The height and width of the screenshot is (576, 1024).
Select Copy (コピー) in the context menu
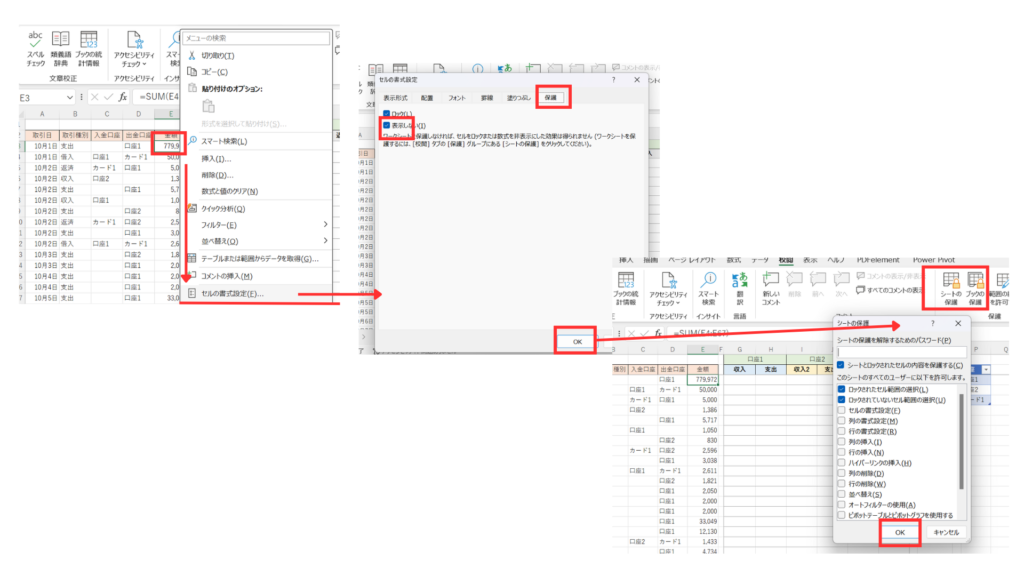pyautogui.click(x=214, y=72)
